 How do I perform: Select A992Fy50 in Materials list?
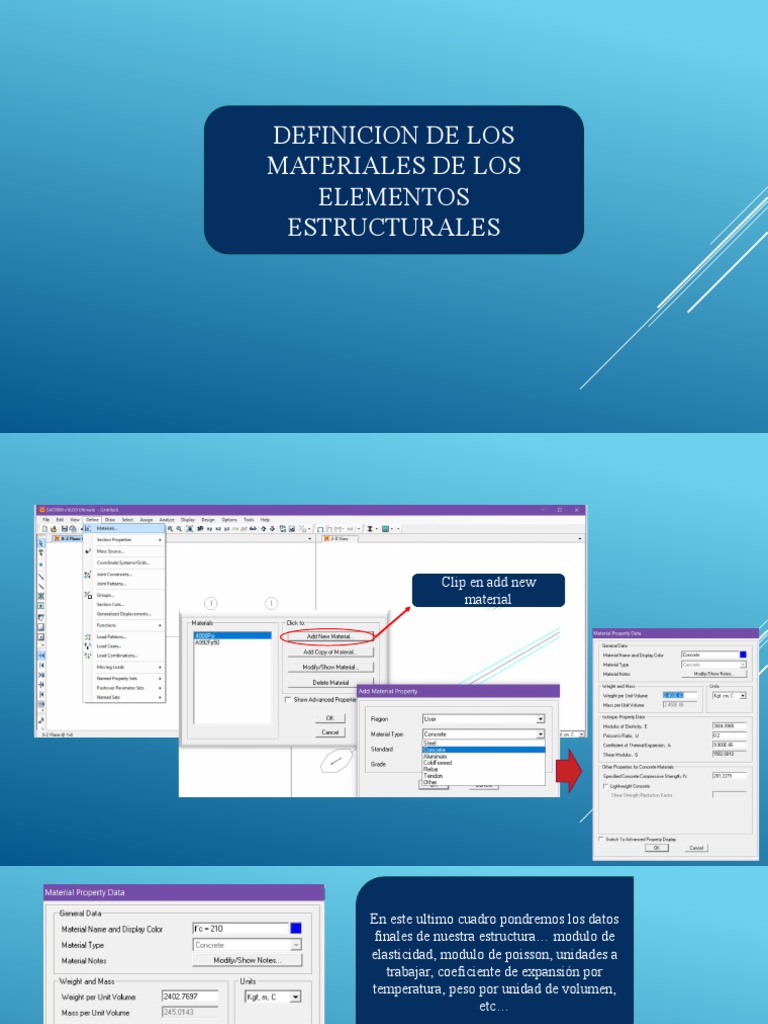click(x=232, y=643)
